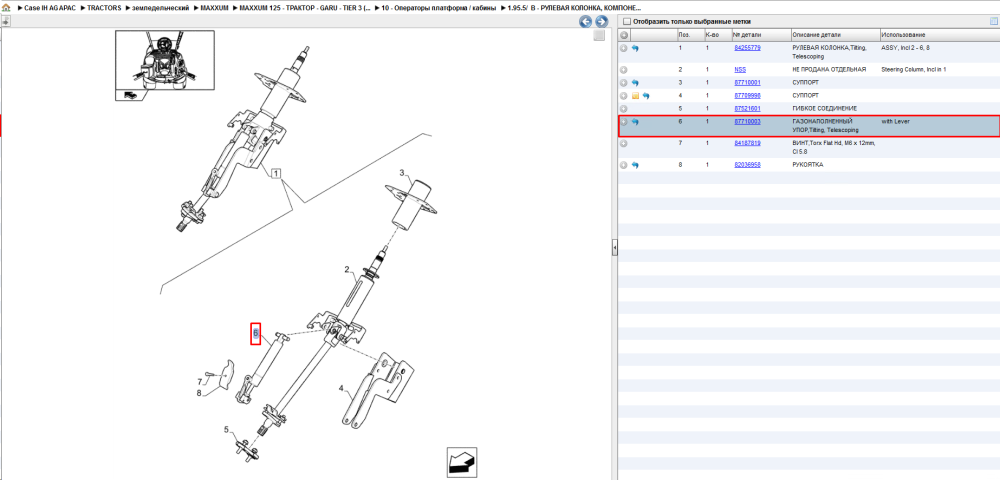Open part number link 87709998
The width and height of the screenshot is (1000, 480).
[747, 96]
